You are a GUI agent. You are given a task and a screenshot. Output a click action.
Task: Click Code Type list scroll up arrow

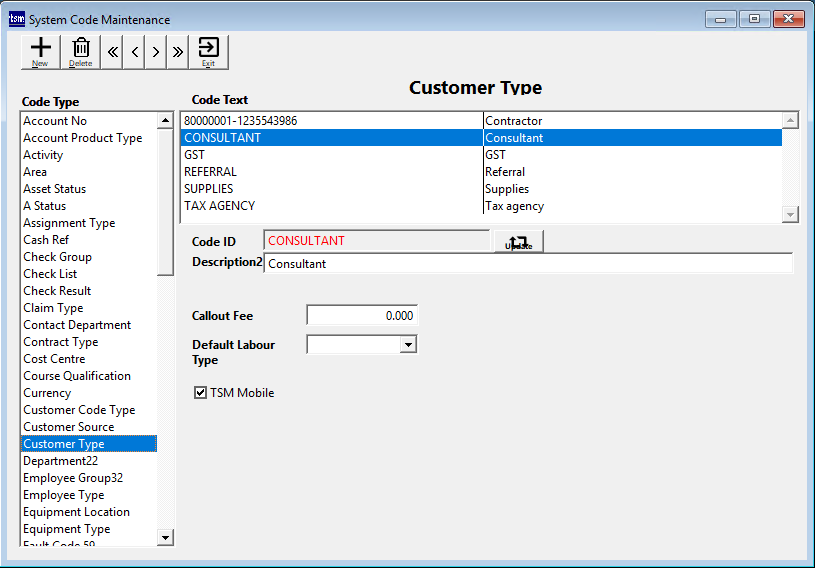165,121
